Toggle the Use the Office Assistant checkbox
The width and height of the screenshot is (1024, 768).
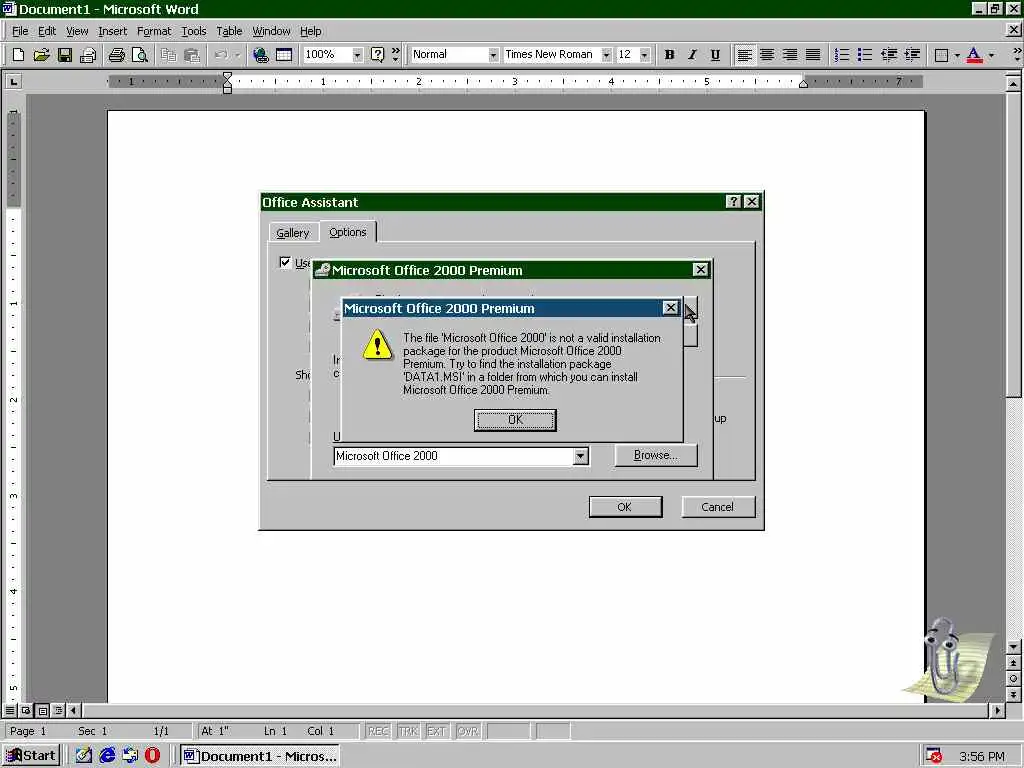coord(285,263)
